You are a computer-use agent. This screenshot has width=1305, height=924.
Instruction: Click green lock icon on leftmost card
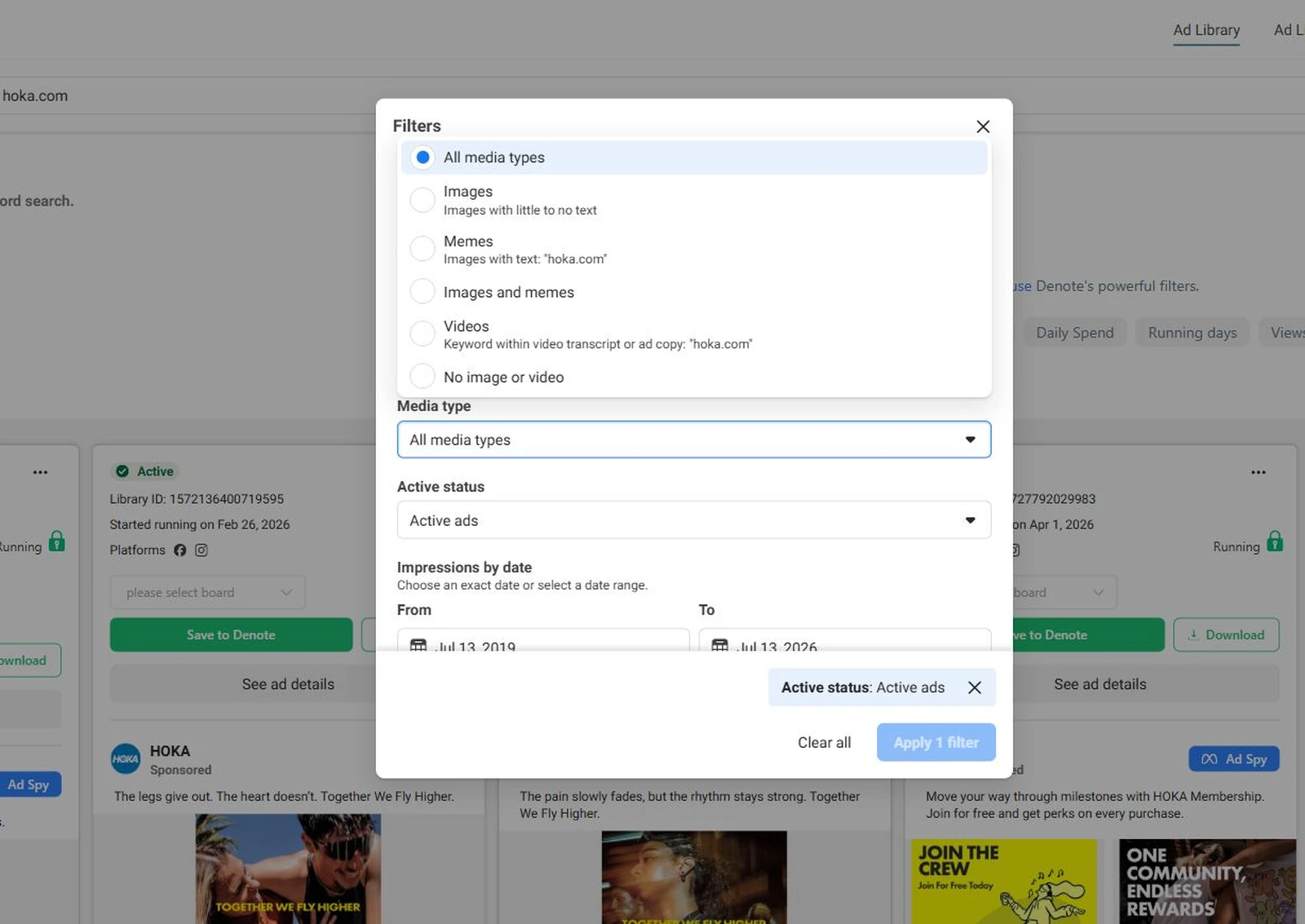point(56,542)
